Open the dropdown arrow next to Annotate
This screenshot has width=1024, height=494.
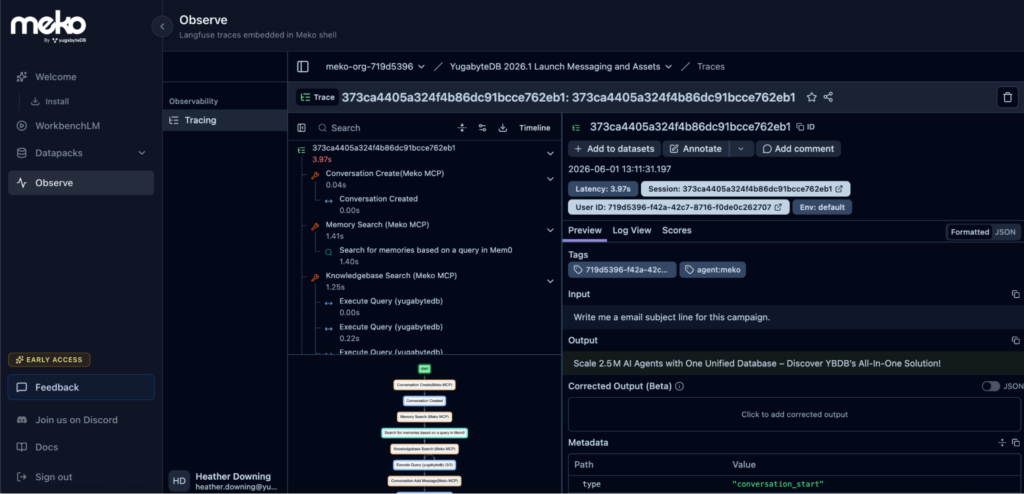click(x=741, y=149)
